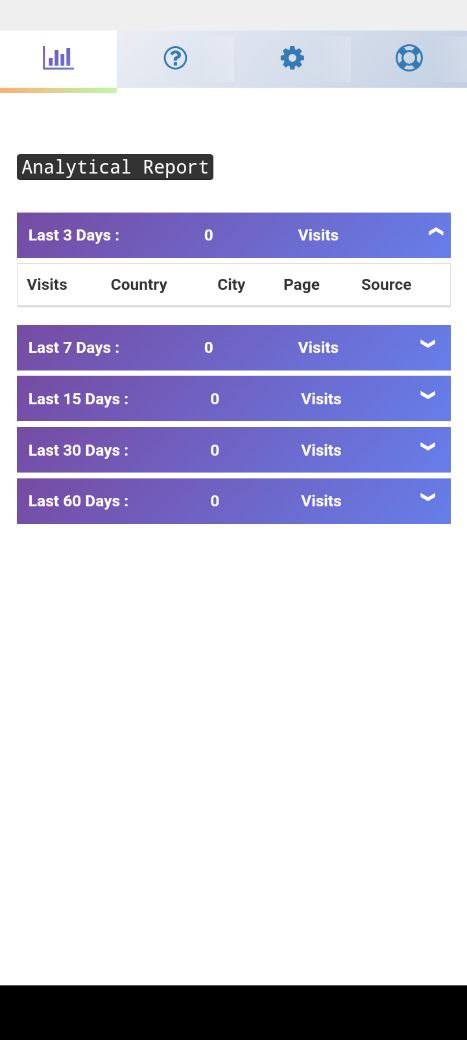
Task: Open the gear settings tab
Action: pos(292,58)
